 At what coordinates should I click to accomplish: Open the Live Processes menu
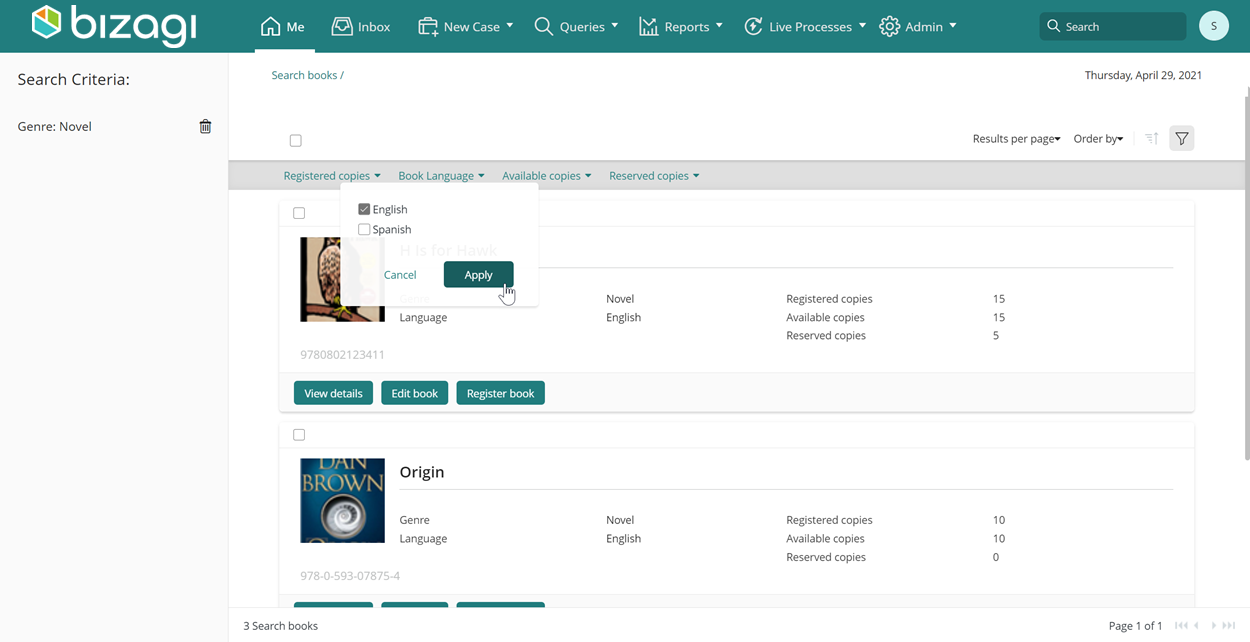tap(805, 27)
